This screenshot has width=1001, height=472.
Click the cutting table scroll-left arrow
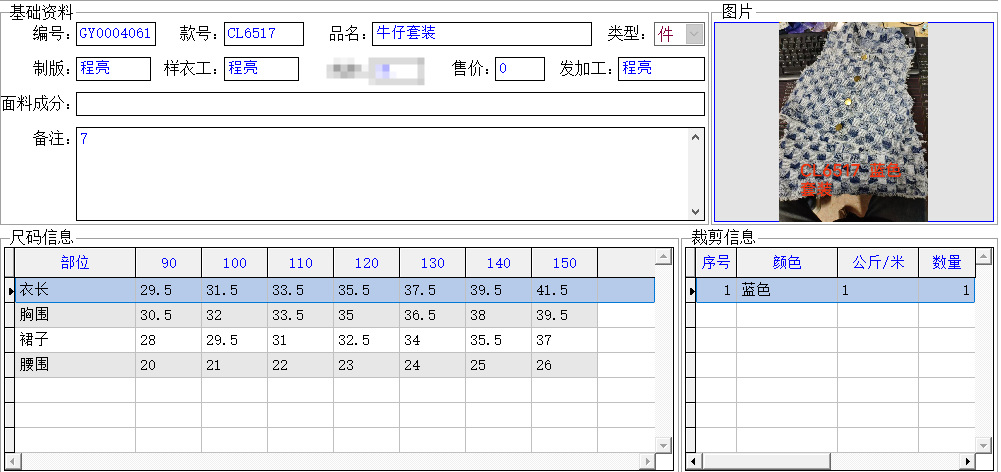(694, 461)
